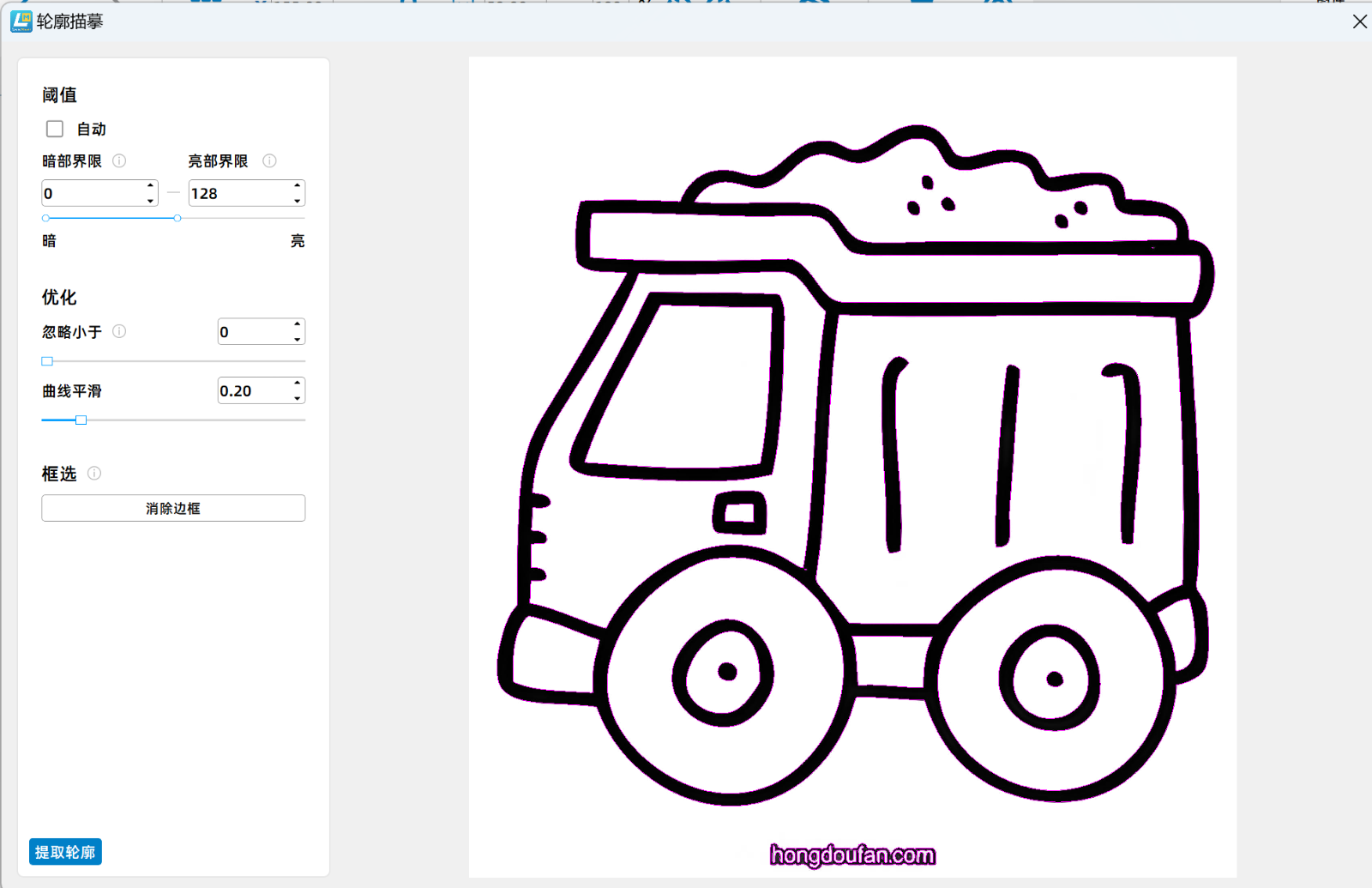
Task: Decrease 曲线平滑 value with down arrow
Action: [297, 397]
